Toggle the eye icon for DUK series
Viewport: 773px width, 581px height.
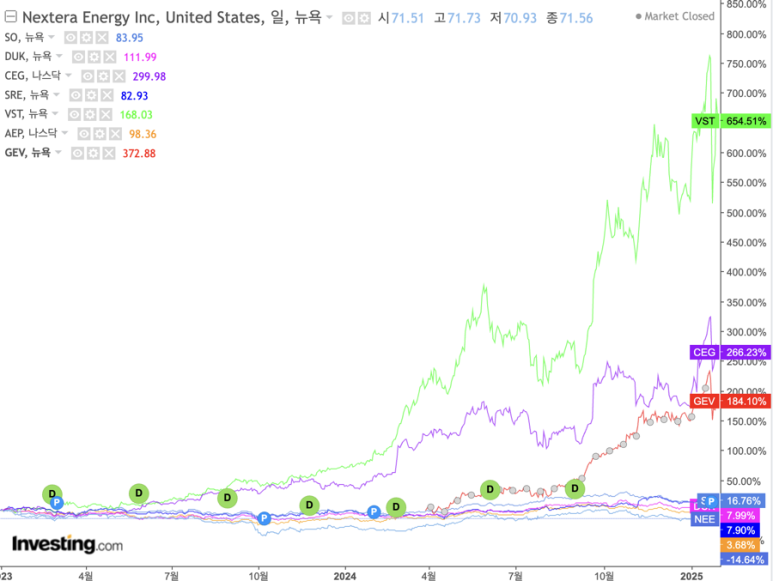click(78, 57)
